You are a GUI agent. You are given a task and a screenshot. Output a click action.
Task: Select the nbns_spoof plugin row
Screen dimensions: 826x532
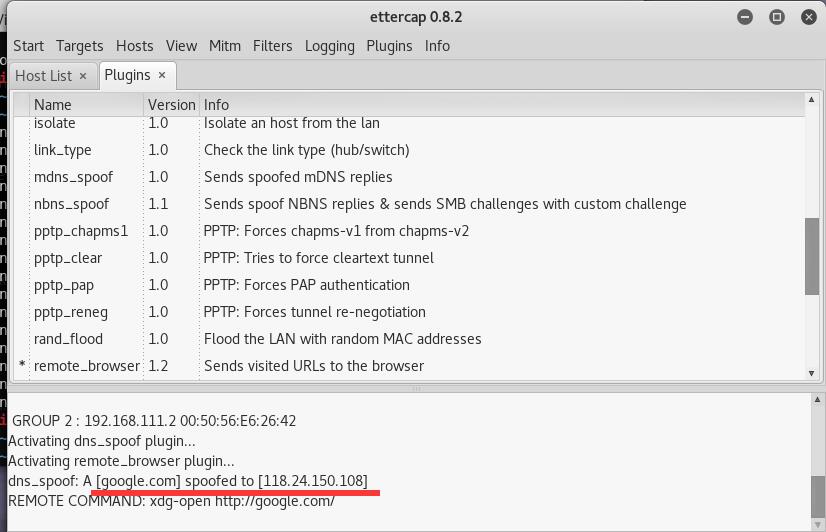point(71,204)
